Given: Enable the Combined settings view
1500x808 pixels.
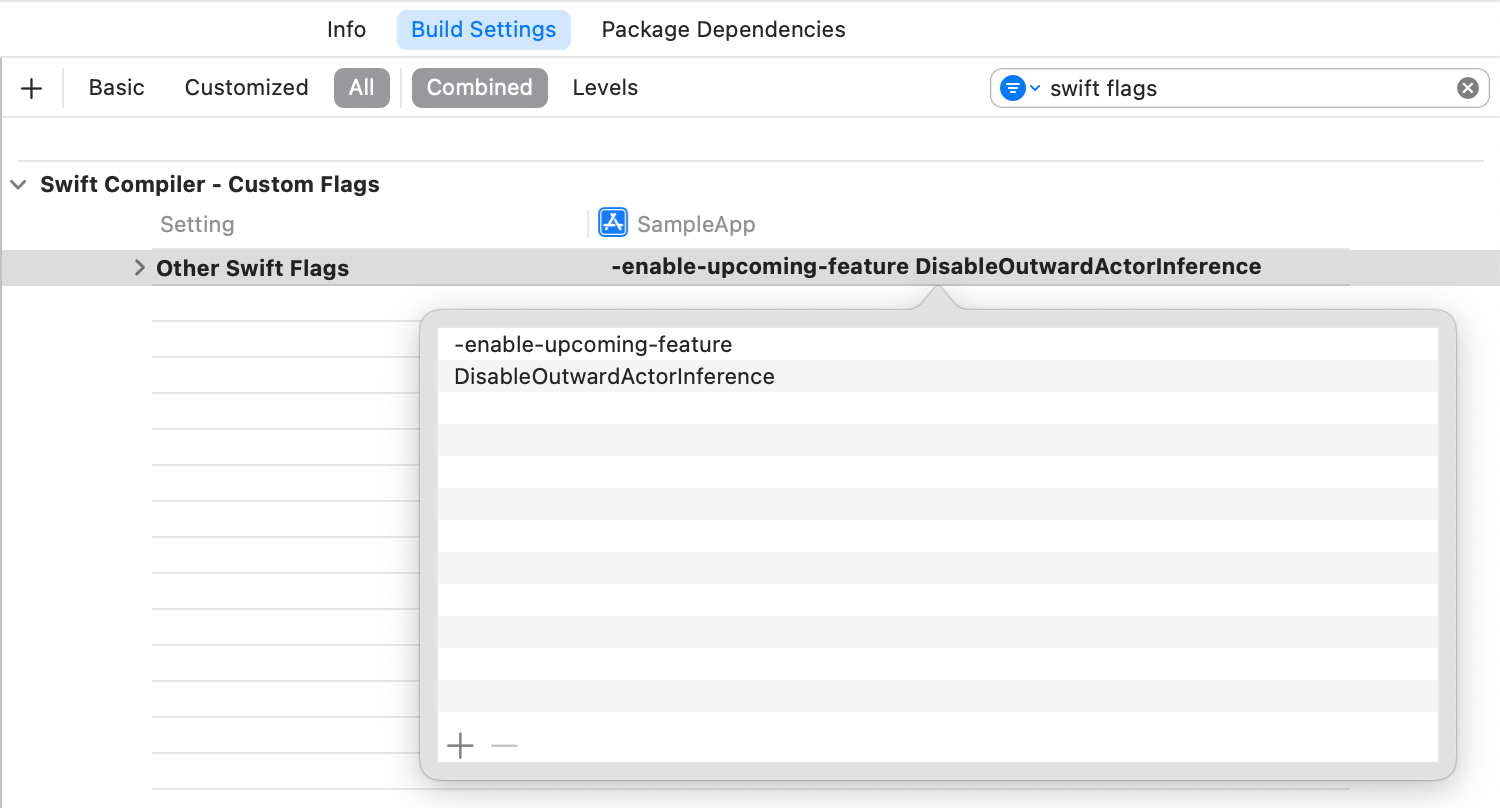Looking at the screenshot, I should pyautogui.click(x=479, y=87).
